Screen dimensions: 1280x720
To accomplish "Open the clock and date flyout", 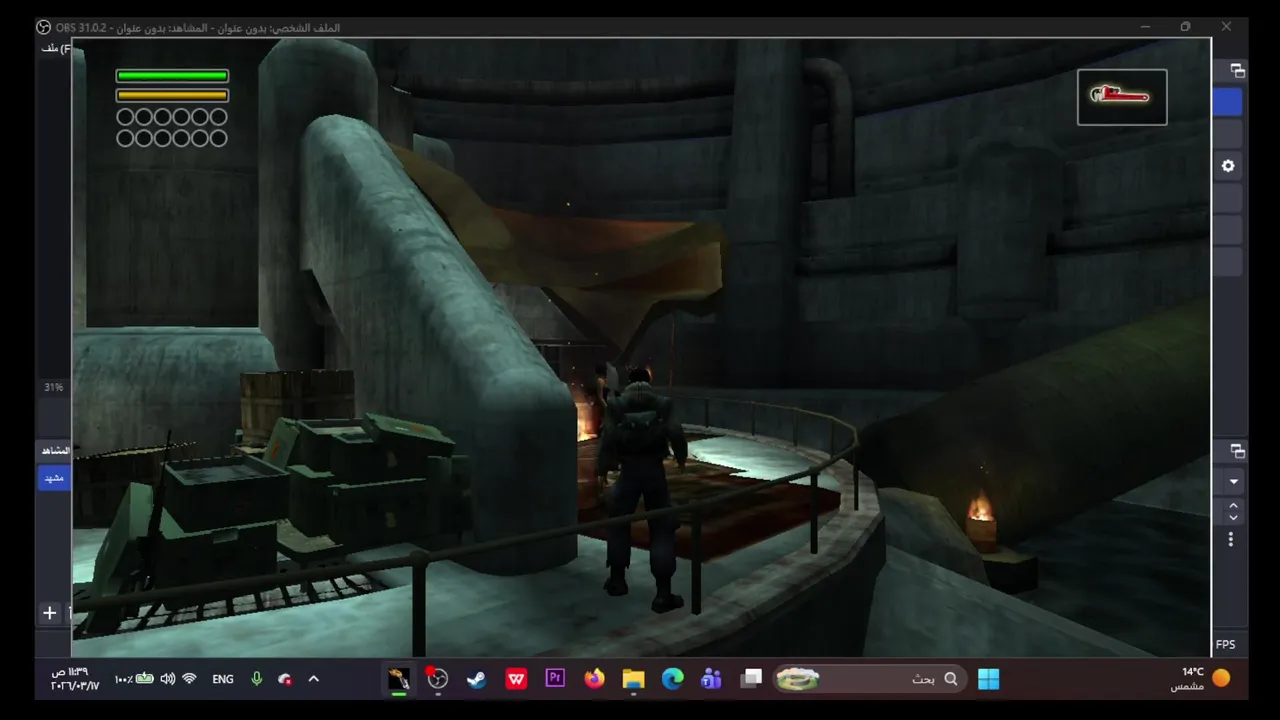I will (75, 679).
